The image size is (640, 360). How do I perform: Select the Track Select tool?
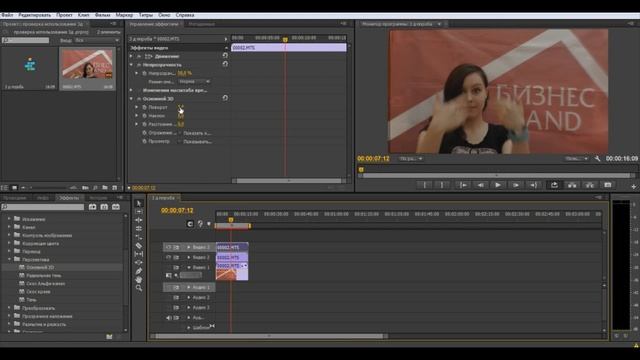(x=139, y=212)
